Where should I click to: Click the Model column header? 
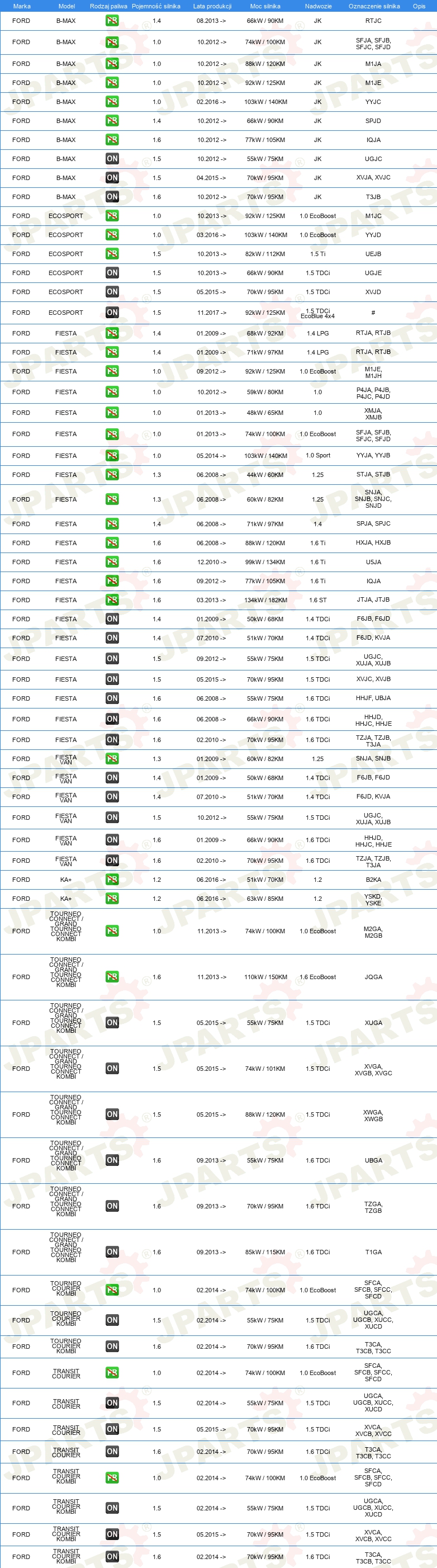coord(66,6)
